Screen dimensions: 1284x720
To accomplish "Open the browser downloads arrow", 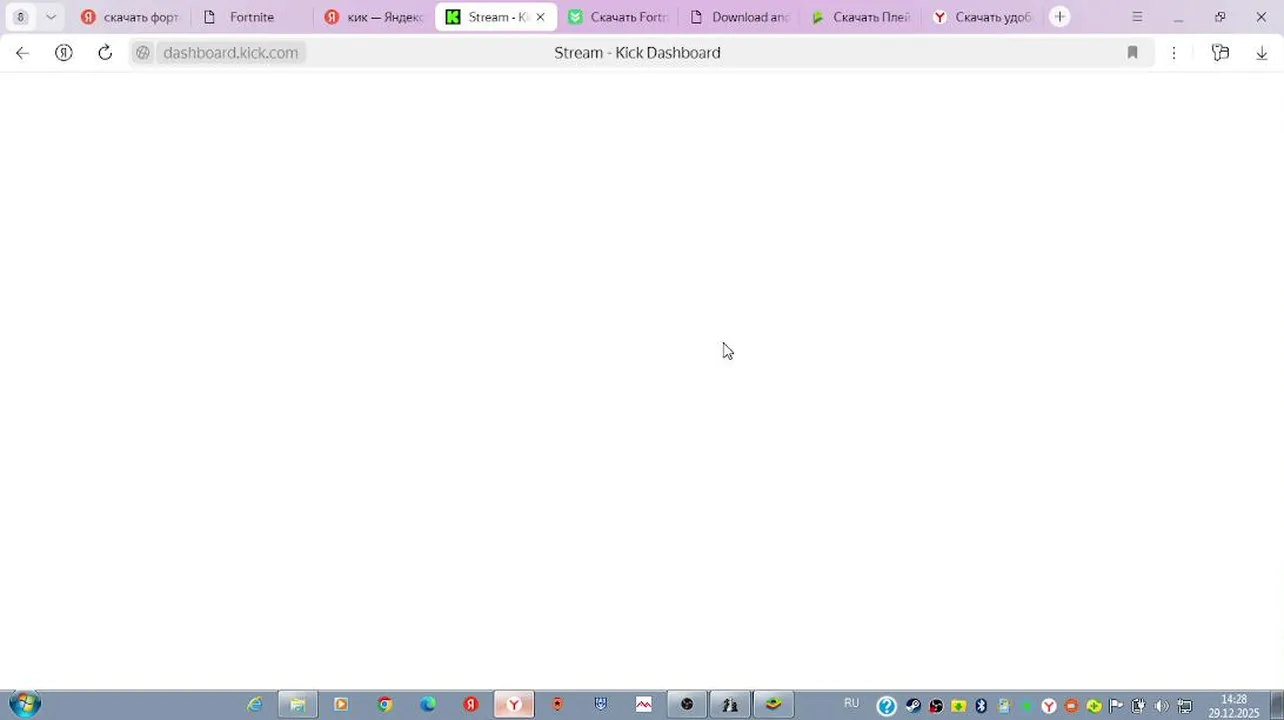I will 1262,53.
